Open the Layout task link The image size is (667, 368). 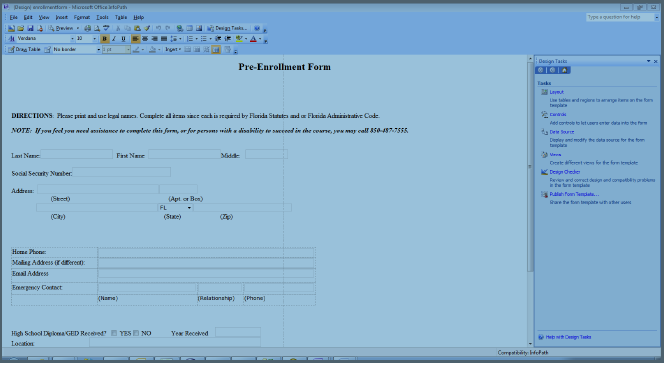556,92
